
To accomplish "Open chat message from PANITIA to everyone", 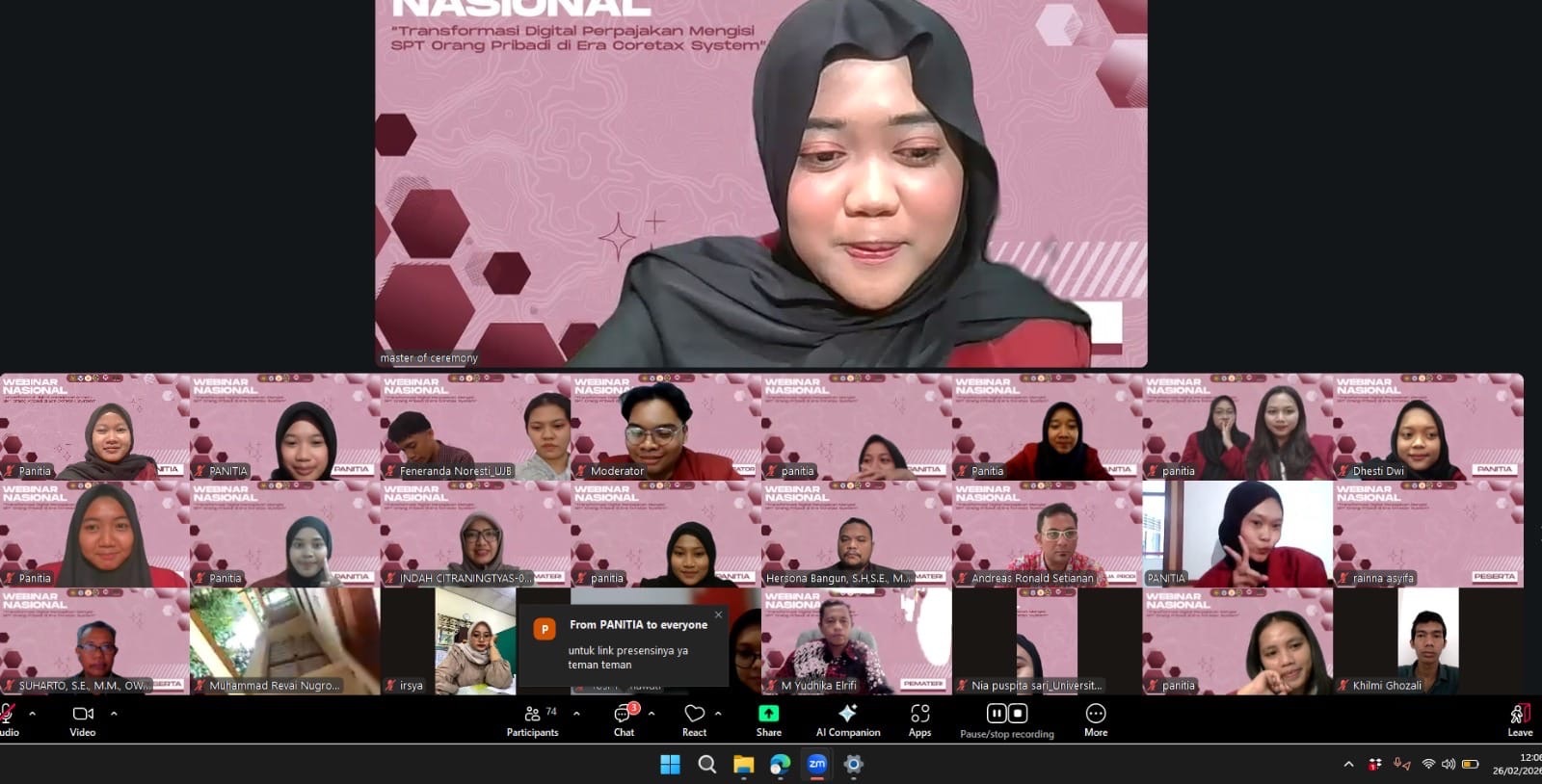I will tap(626, 645).
